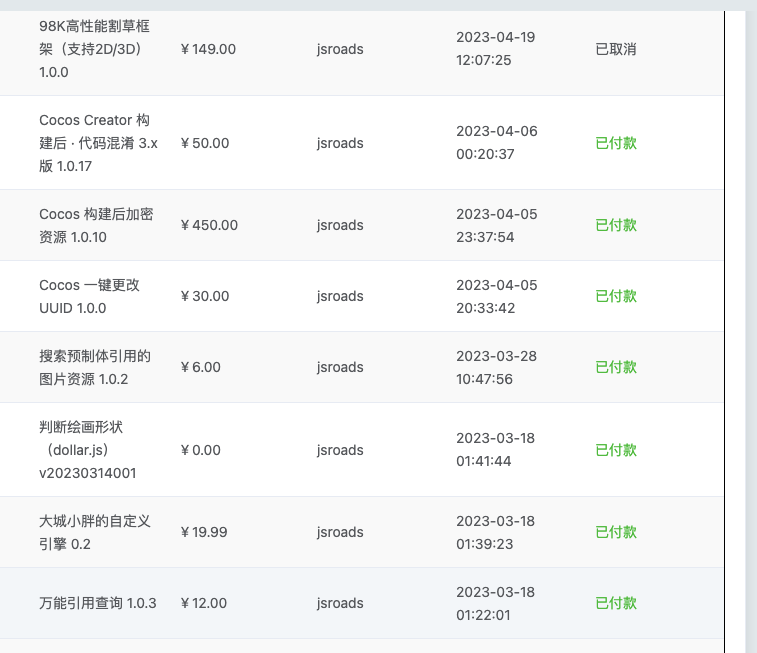Viewport: 757px width, 653px height.
Task: Click the 2023-04-19 12:07:25 order timestamp
Action: point(495,49)
